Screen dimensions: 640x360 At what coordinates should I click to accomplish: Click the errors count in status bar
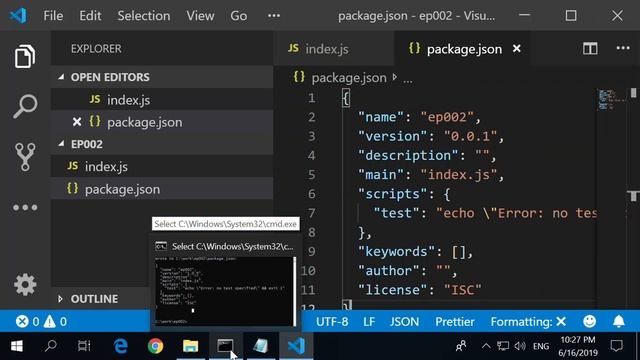28,322
